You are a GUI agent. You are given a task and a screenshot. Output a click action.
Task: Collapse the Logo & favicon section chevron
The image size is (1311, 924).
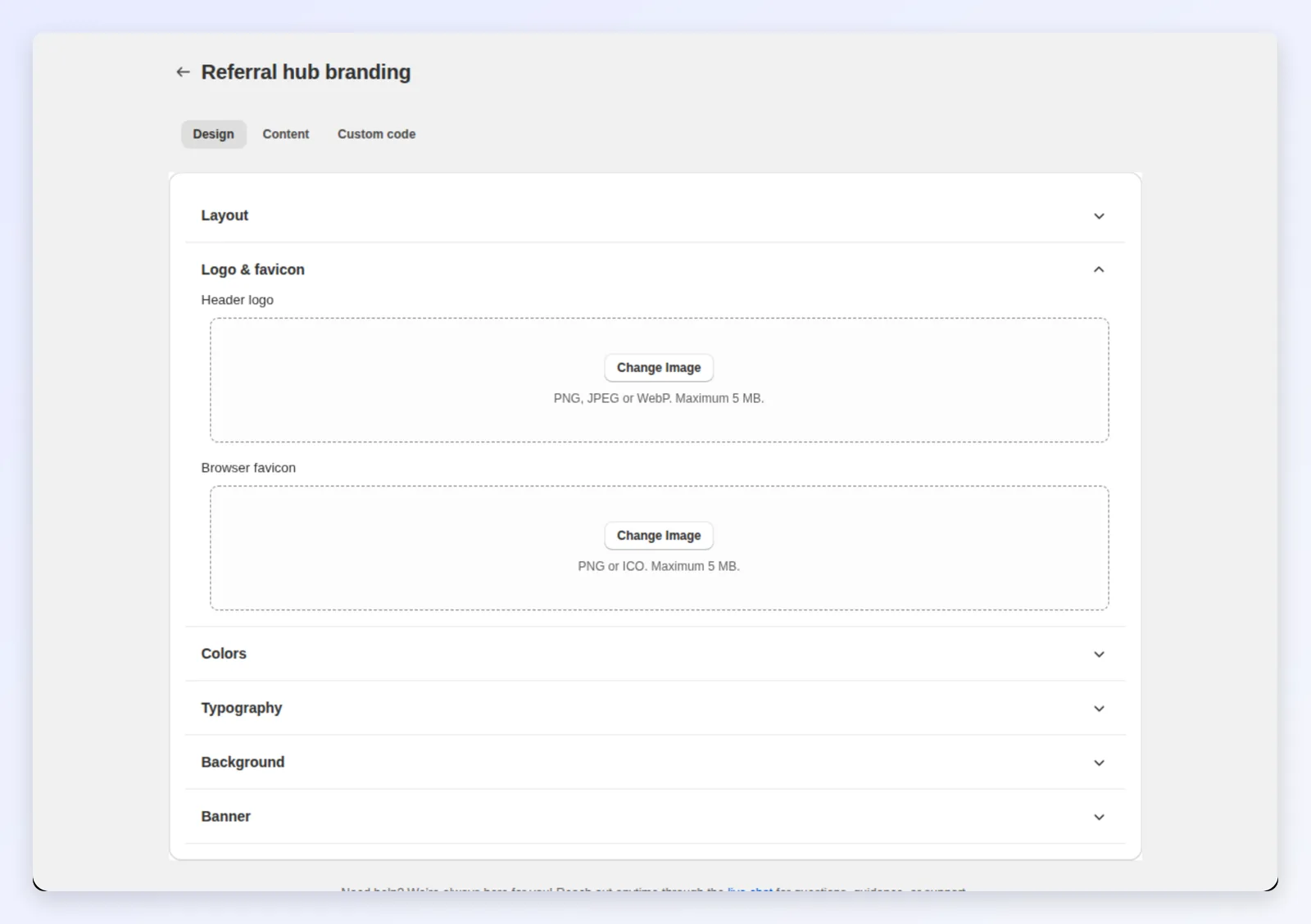pyautogui.click(x=1099, y=269)
